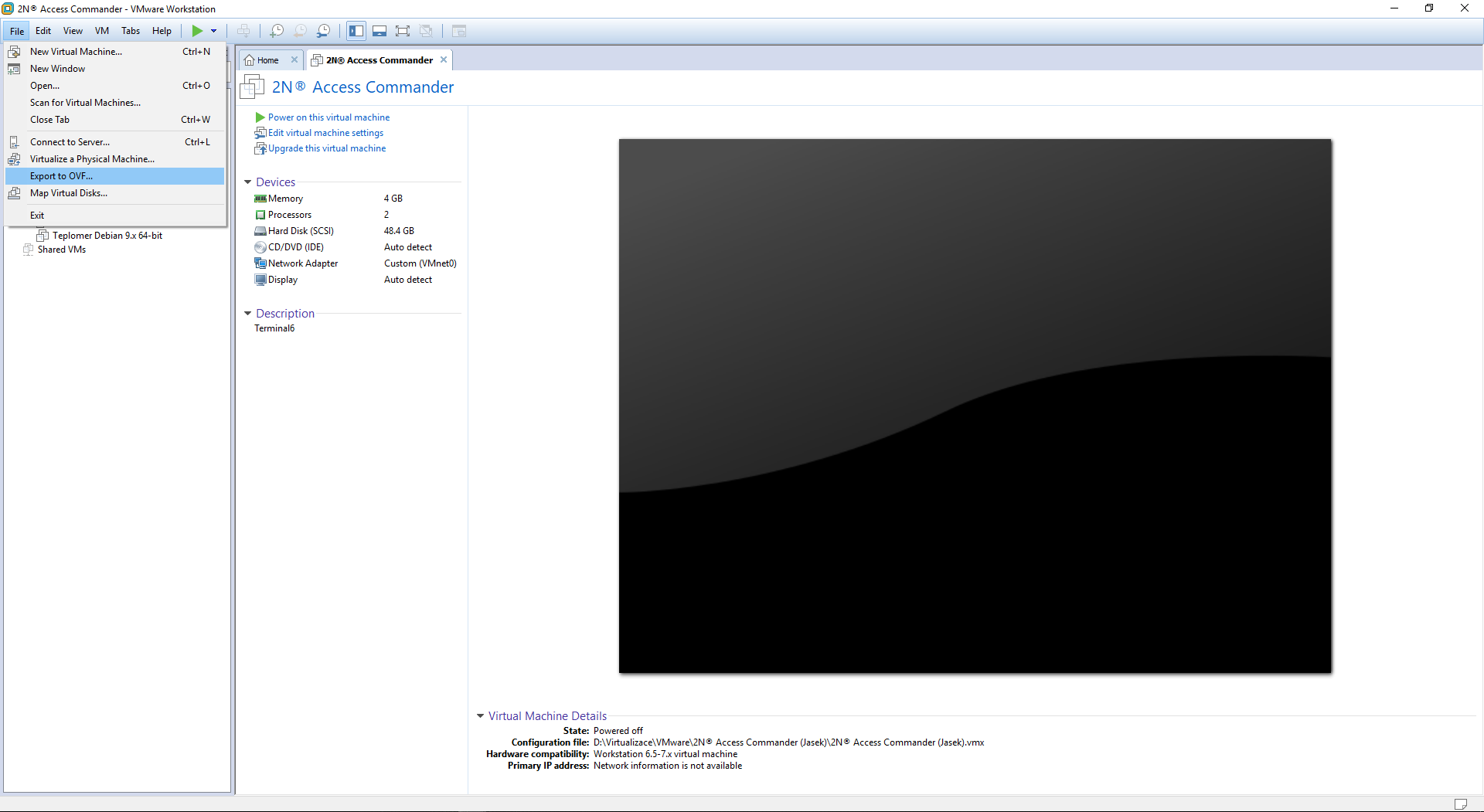
Task: Click the VM console preview screen
Action: click(x=975, y=406)
